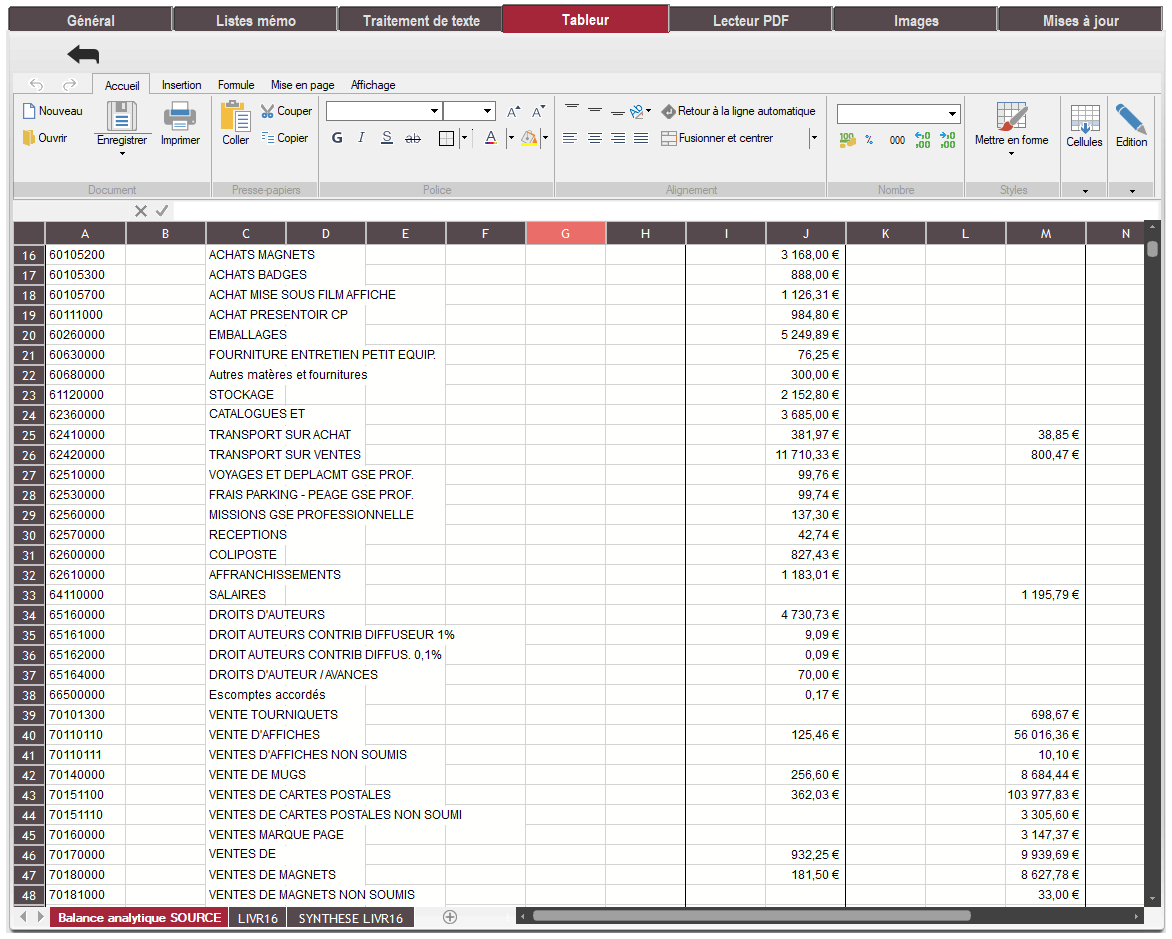
Task: Increase font size with larger A
Action: click(x=513, y=111)
